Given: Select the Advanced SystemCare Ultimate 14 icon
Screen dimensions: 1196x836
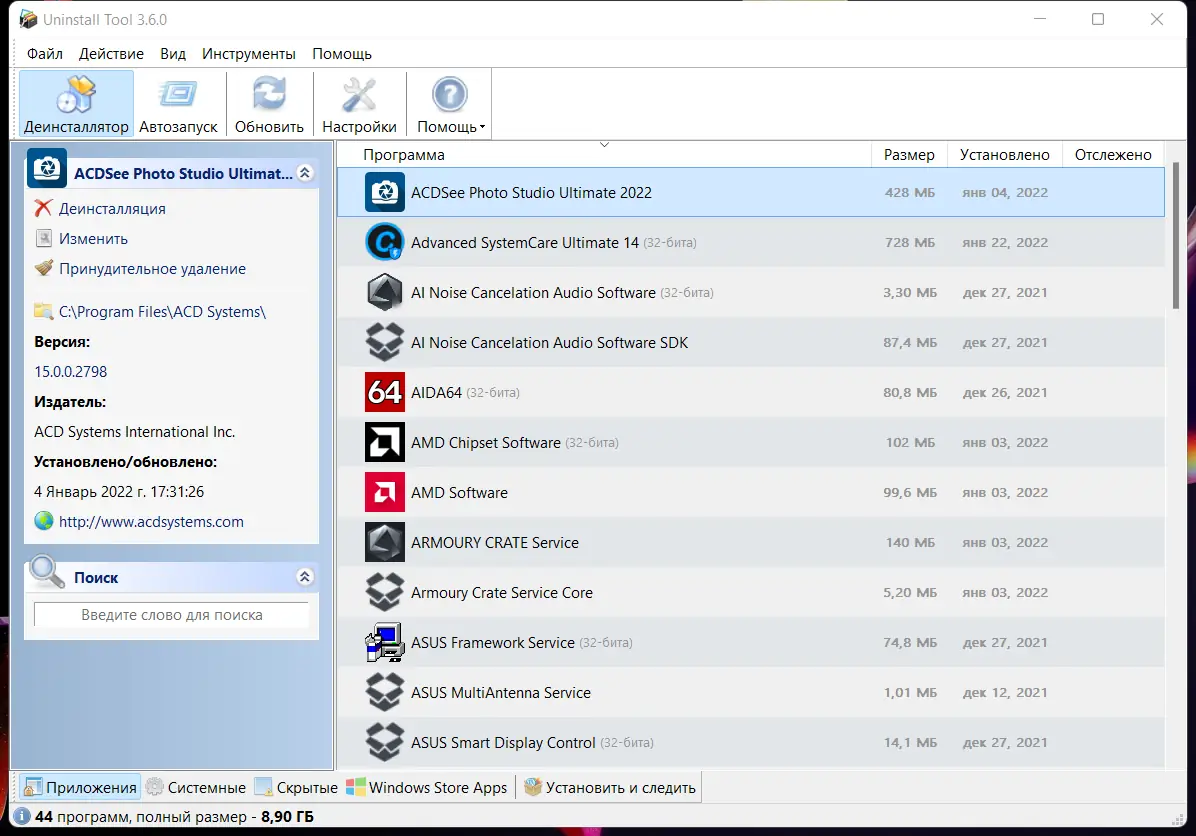Looking at the screenshot, I should pos(384,243).
